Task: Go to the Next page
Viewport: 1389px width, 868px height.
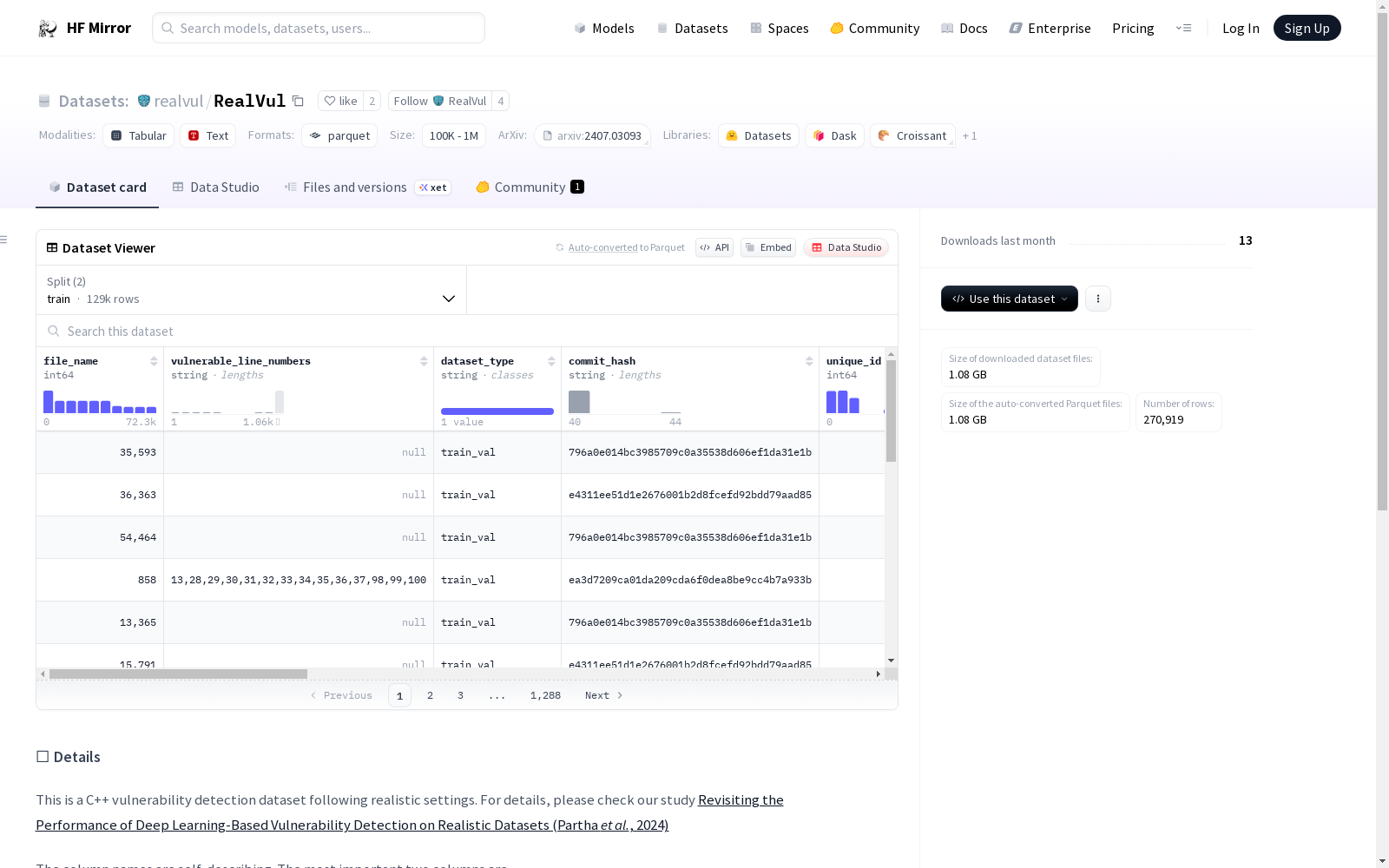Action: (603, 695)
